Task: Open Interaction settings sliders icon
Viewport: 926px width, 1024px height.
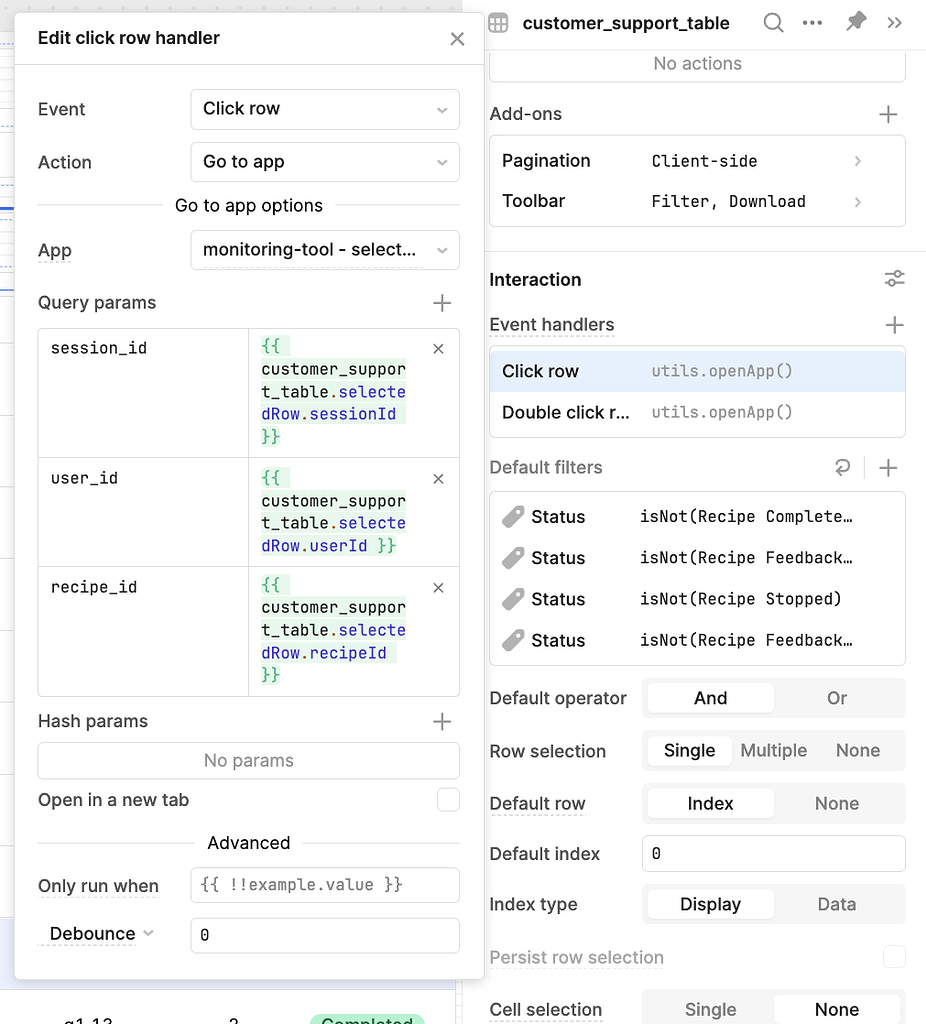Action: 894,280
